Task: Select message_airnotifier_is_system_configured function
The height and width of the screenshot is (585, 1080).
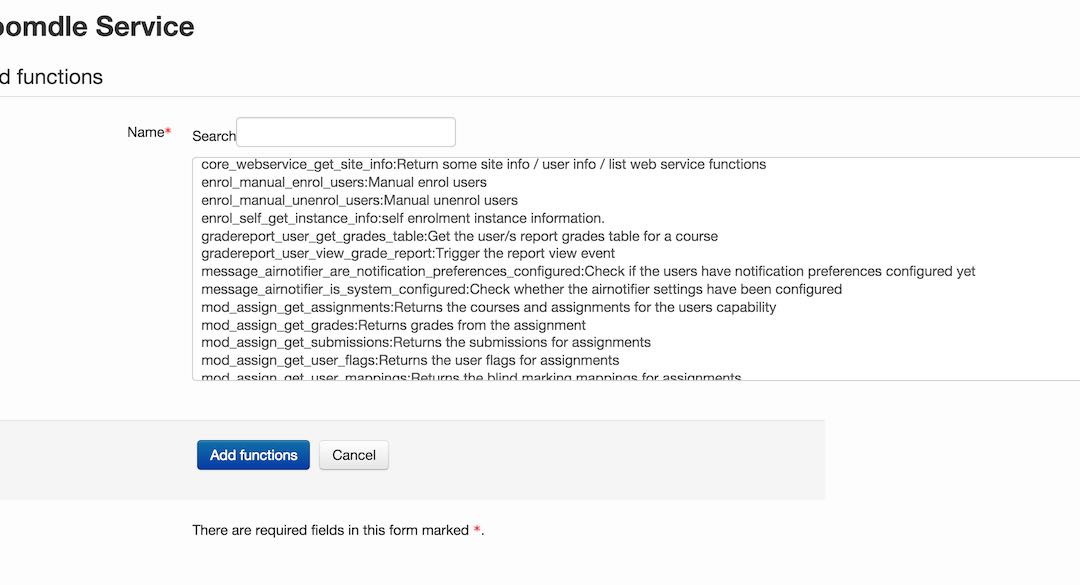Action: (521, 289)
